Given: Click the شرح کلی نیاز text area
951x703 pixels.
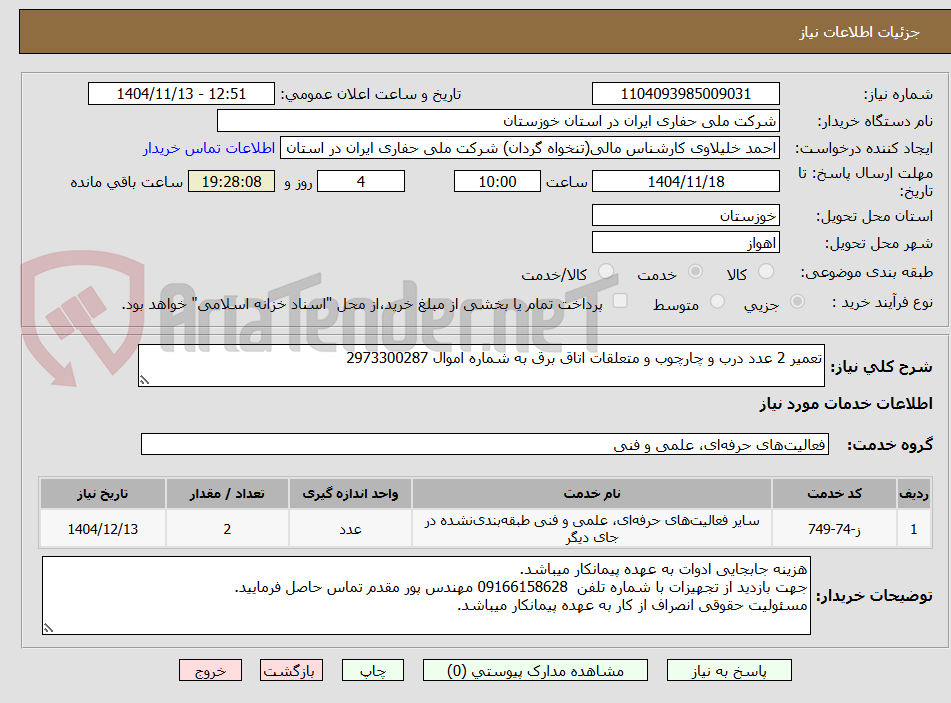Looking at the screenshot, I should 481,365.
